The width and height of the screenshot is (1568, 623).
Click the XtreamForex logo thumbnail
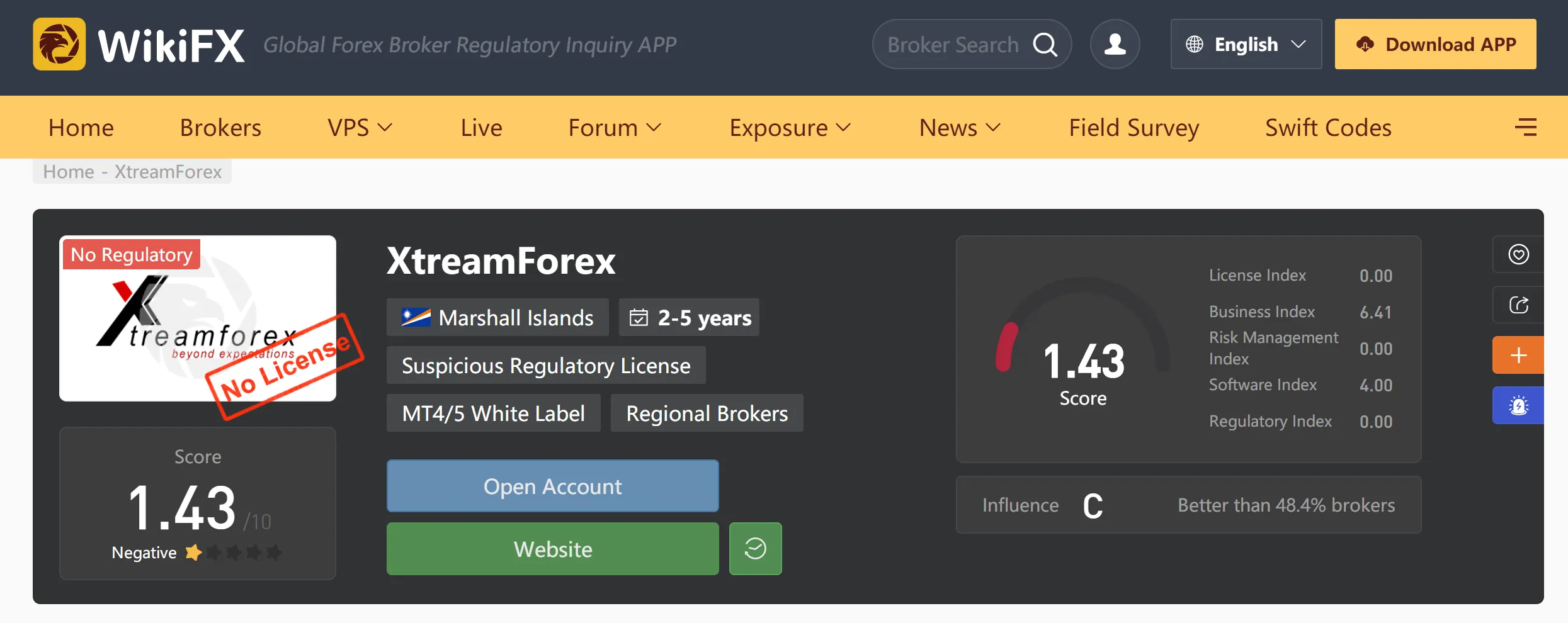[198, 318]
